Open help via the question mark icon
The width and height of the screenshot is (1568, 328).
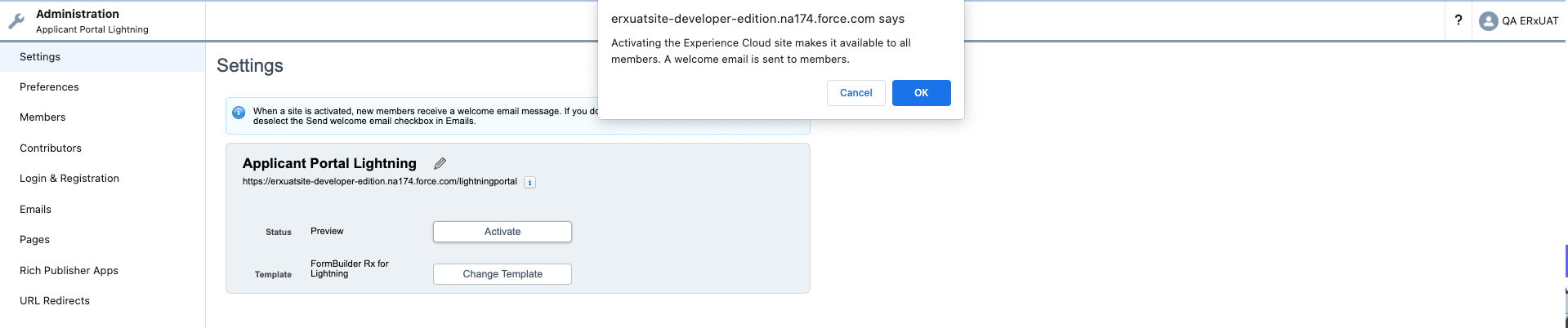[1458, 20]
